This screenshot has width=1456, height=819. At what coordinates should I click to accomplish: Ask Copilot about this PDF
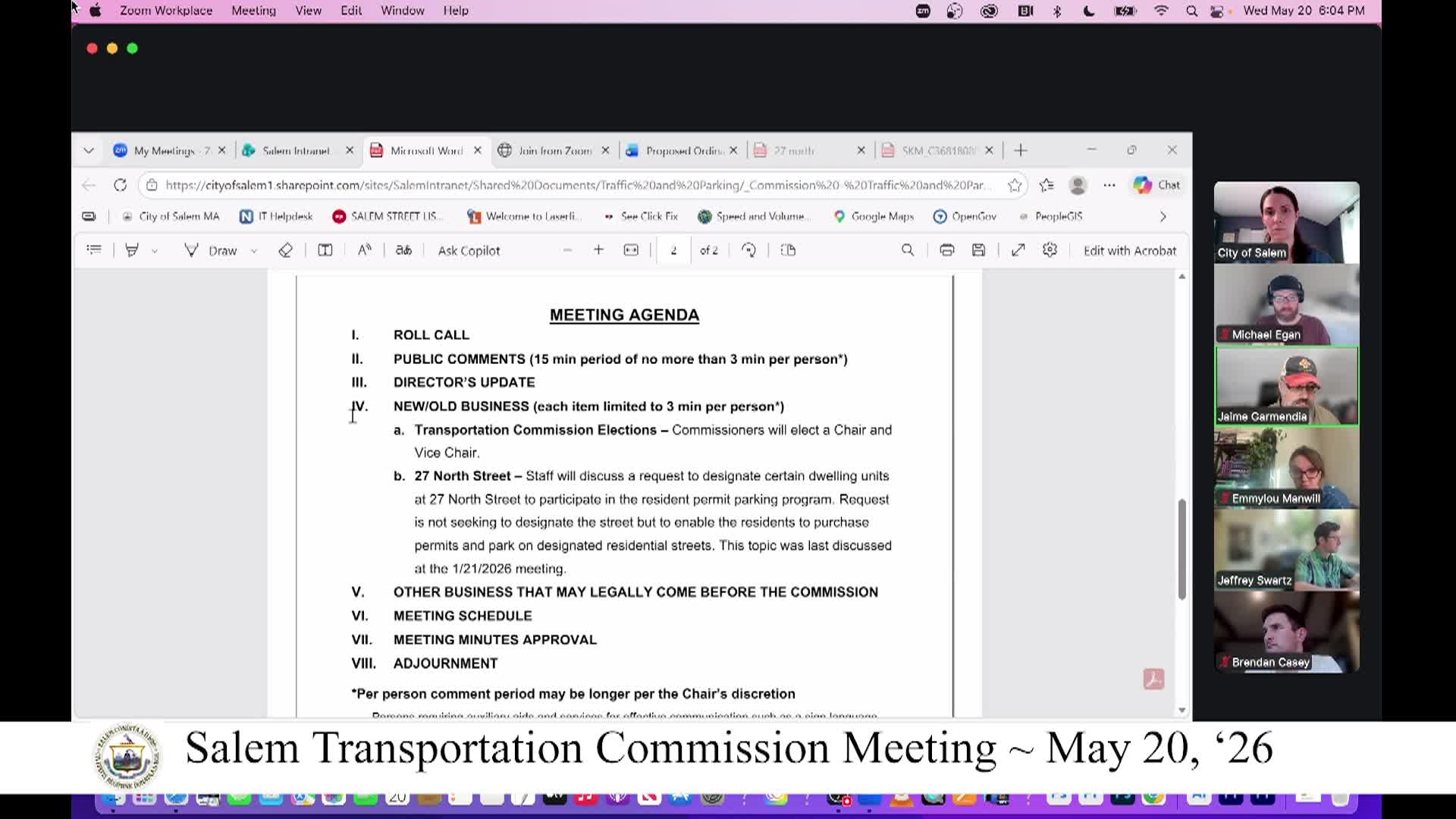(x=469, y=251)
